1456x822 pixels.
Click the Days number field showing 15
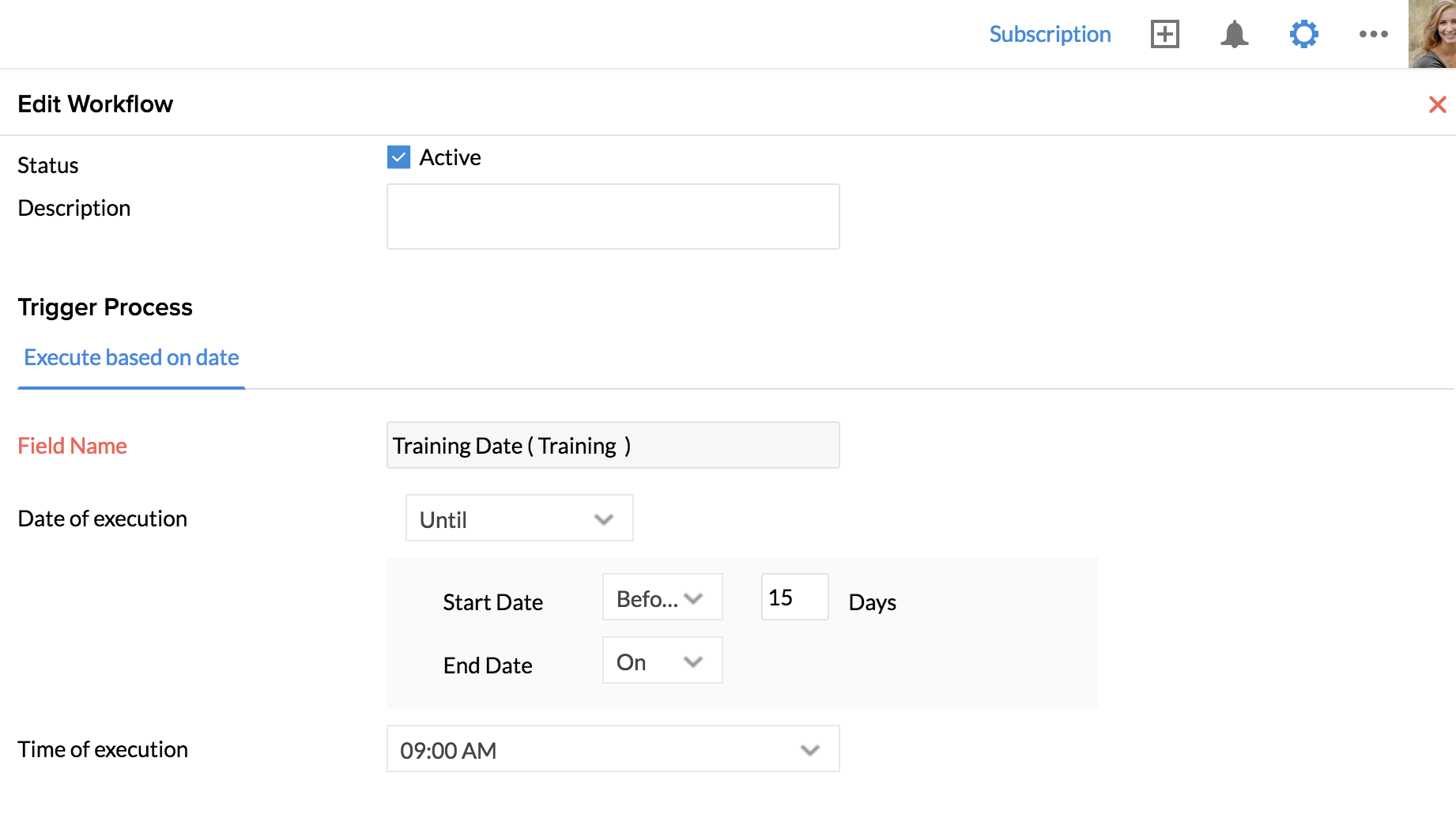pos(794,598)
